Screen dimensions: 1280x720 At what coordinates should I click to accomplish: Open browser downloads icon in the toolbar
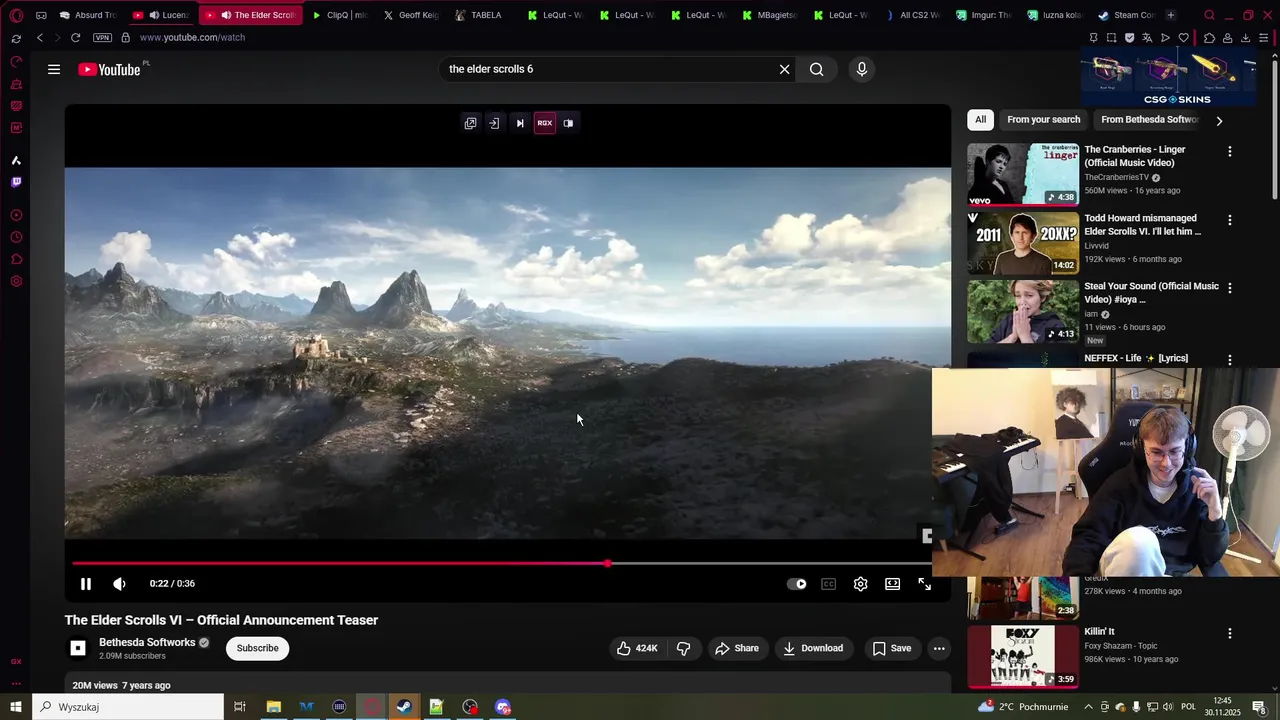(x=1246, y=38)
